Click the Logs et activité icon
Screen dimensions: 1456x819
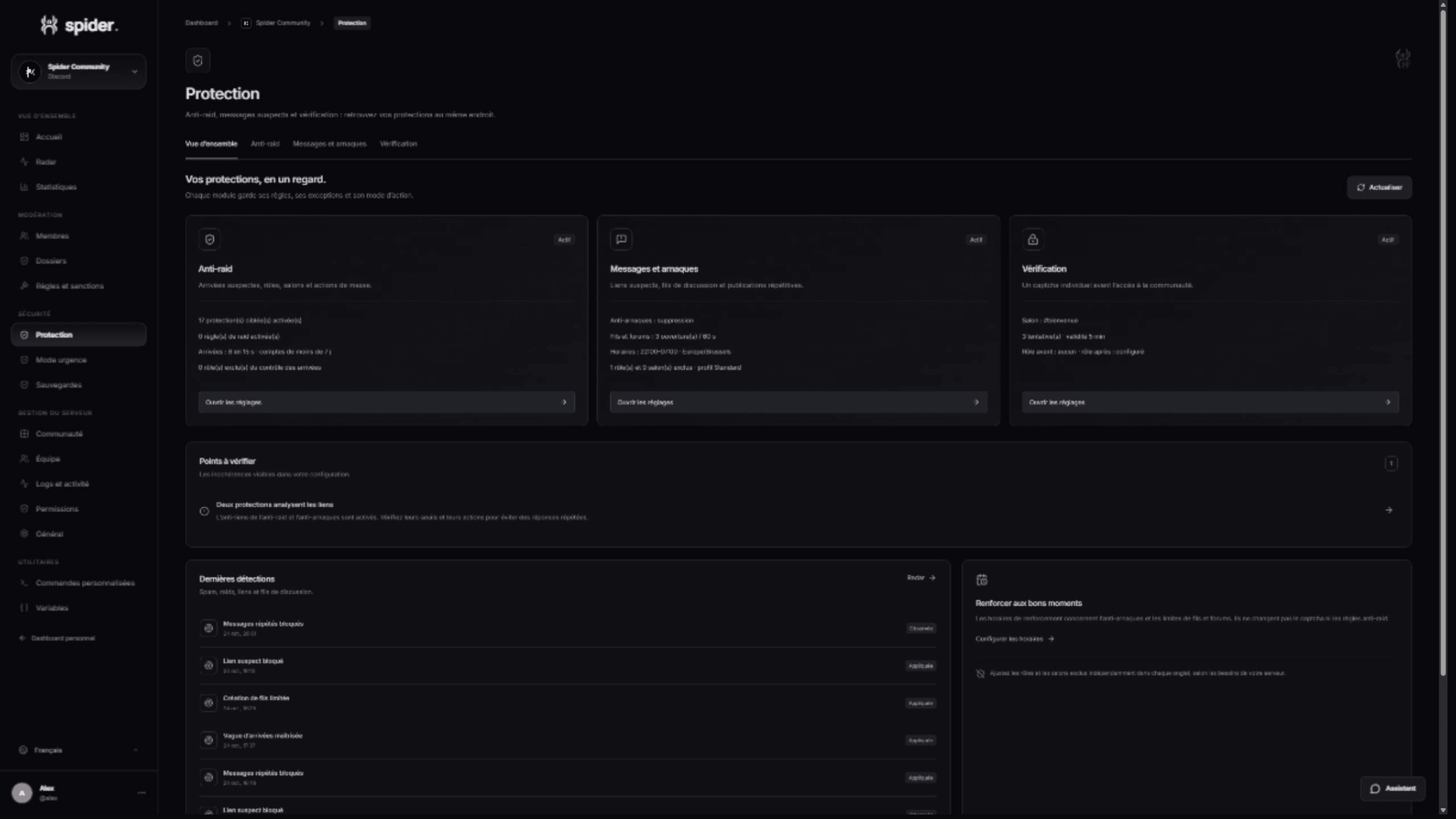click(24, 484)
